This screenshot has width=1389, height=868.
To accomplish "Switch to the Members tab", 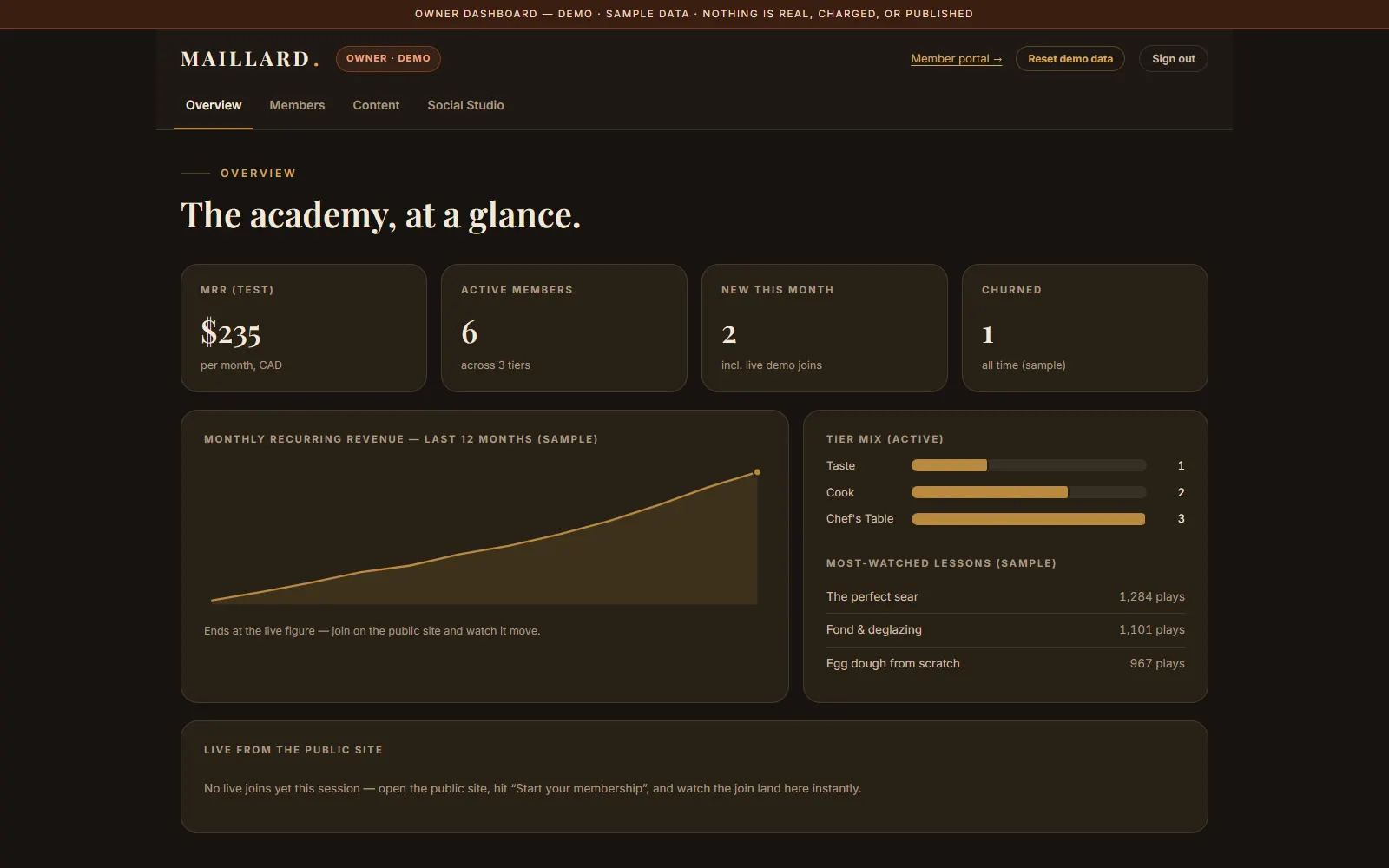I will [x=297, y=105].
